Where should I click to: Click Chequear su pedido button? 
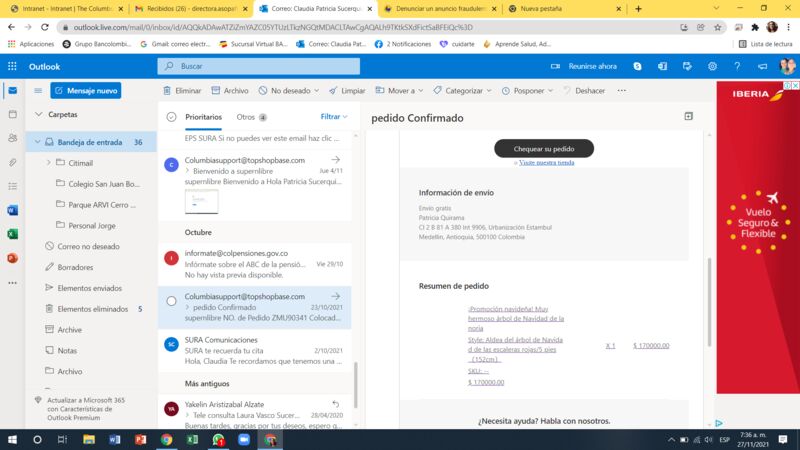coord(544,148)
